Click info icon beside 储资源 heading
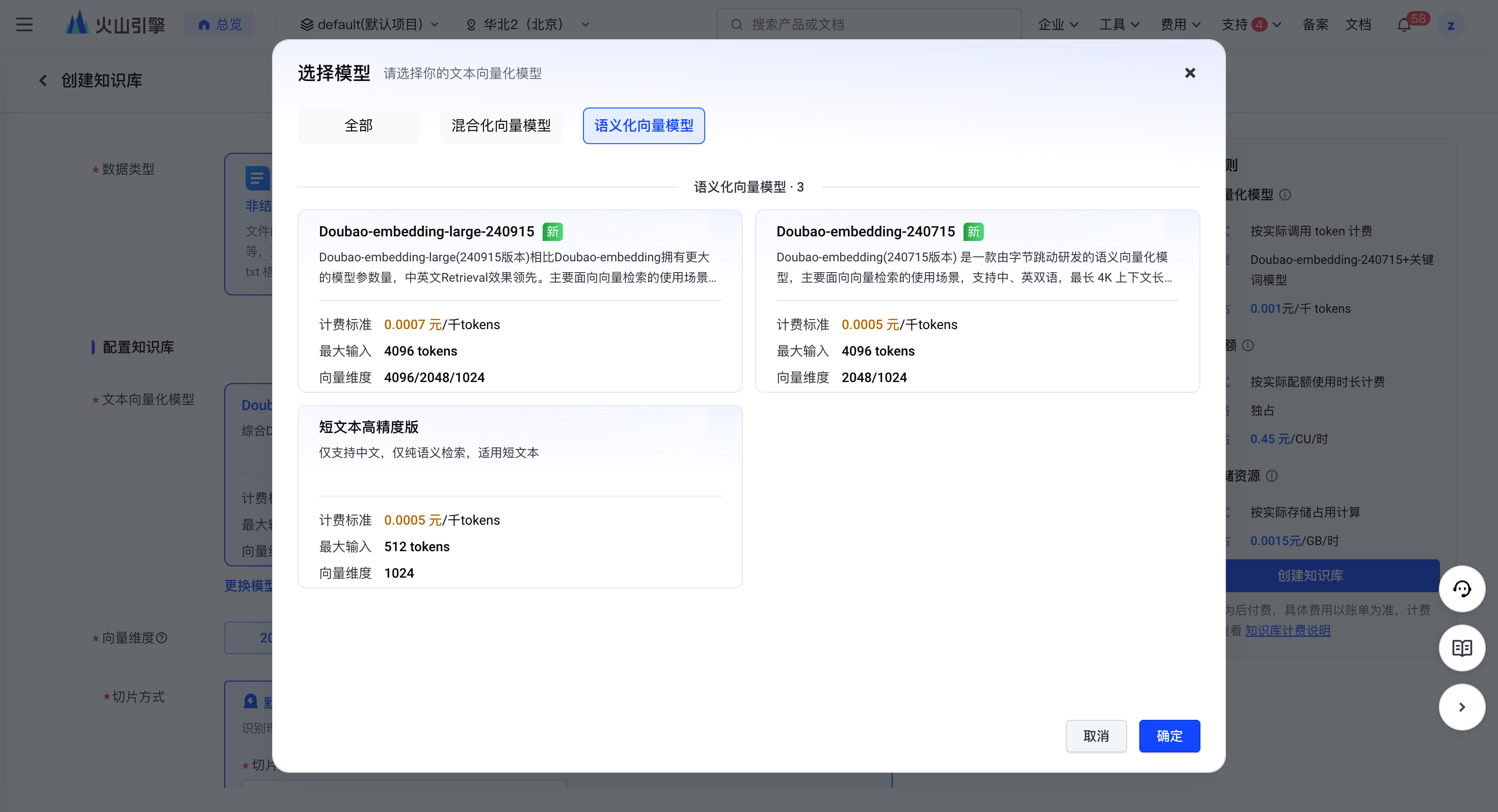Image resolution: width=1498 pixels, height=812 pixels. pos(1272,476)
